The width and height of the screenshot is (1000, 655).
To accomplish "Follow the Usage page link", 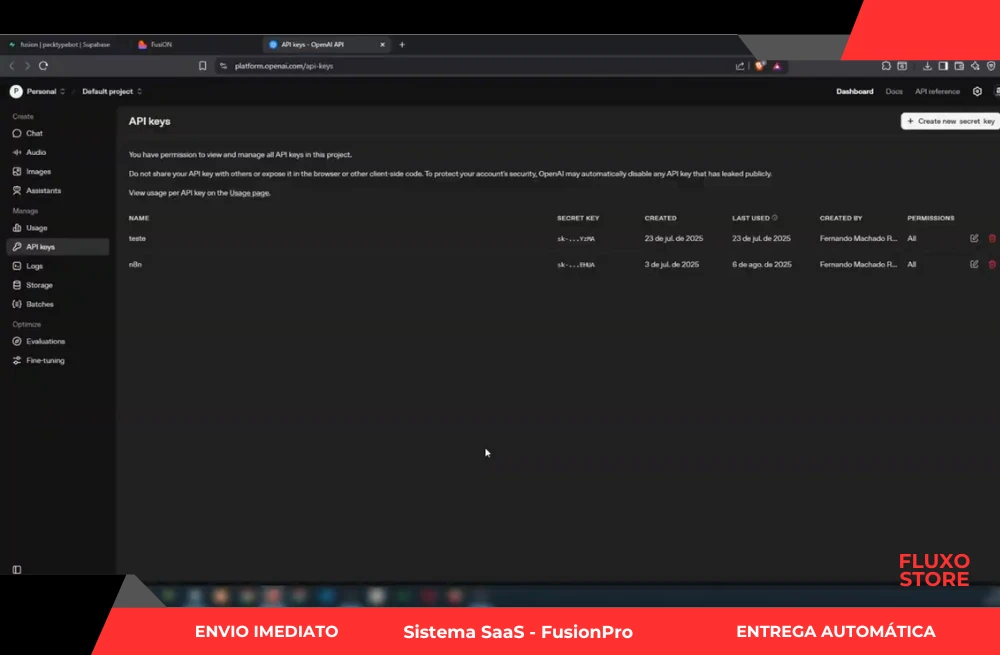I will (x=249, y=192).
